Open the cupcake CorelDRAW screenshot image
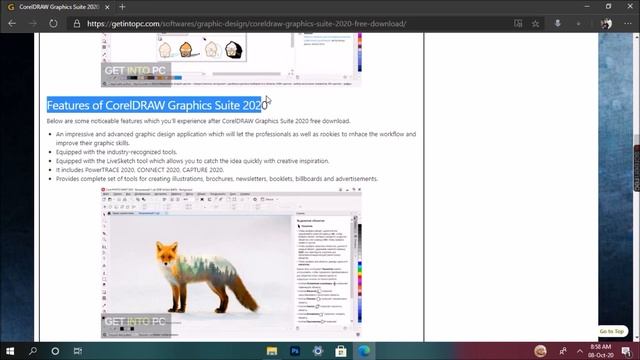The width and height of the screenshot is (640, 360). pos(231,60)
